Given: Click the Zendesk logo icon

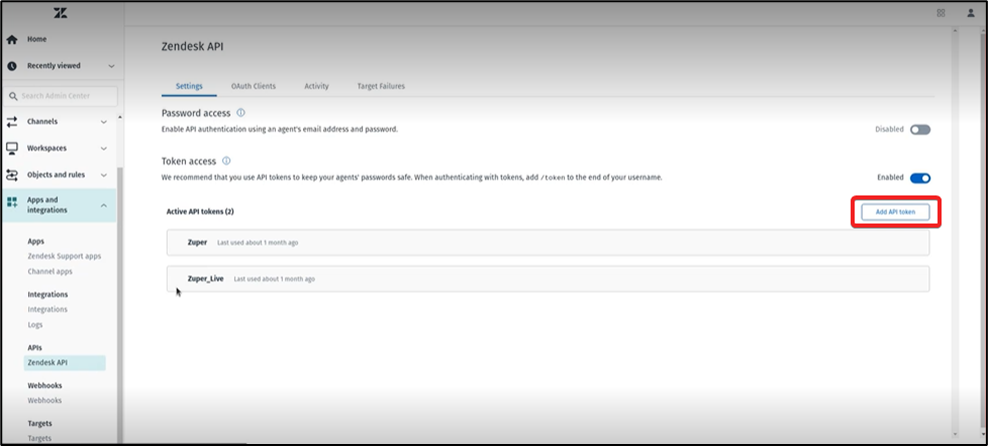Looking at the screenshot, I should point(60,13).
